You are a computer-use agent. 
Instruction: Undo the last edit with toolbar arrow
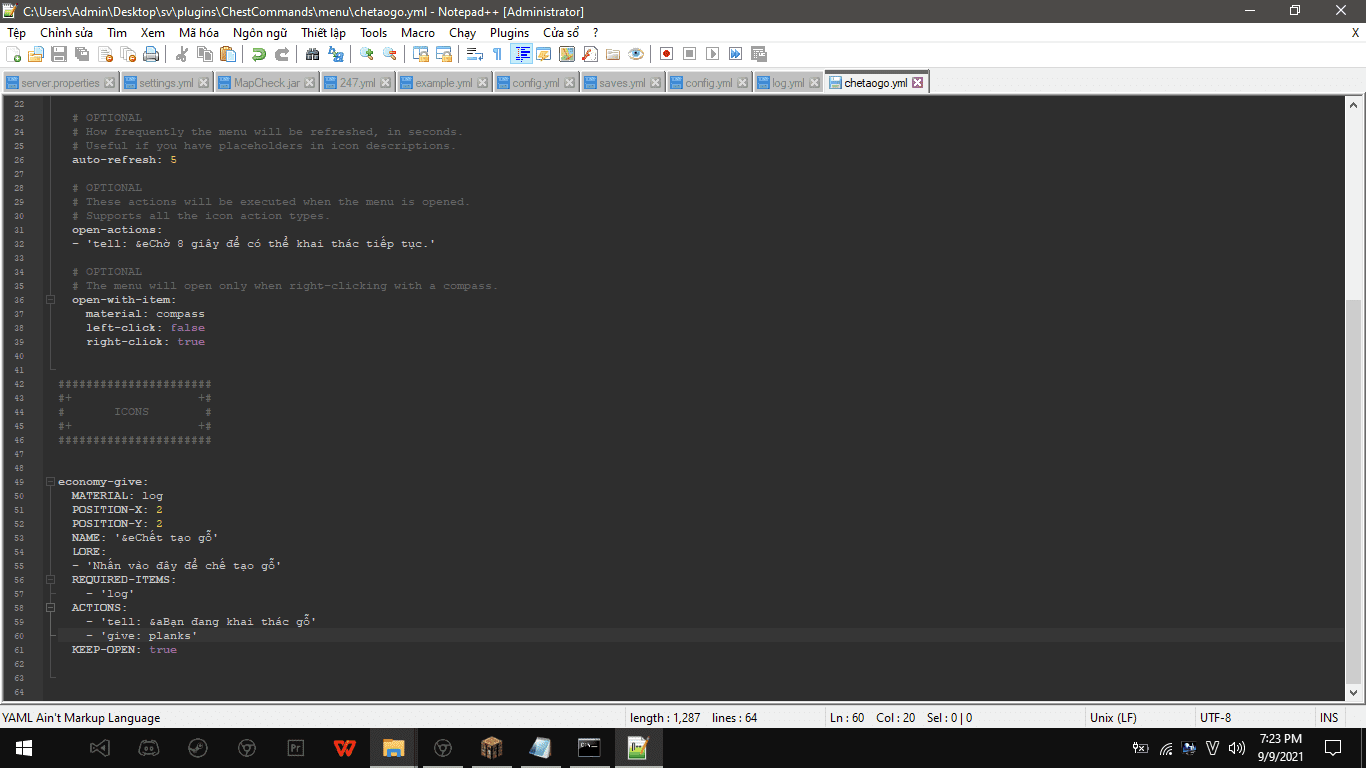259,54
